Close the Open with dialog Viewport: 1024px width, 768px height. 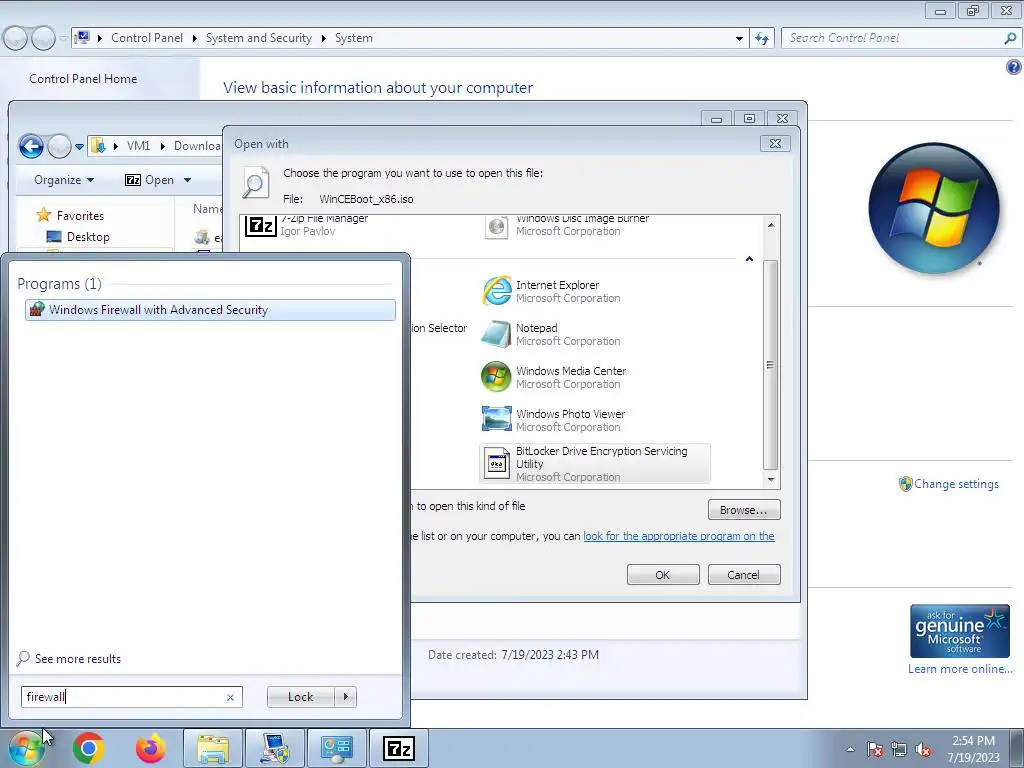point(775,143)
